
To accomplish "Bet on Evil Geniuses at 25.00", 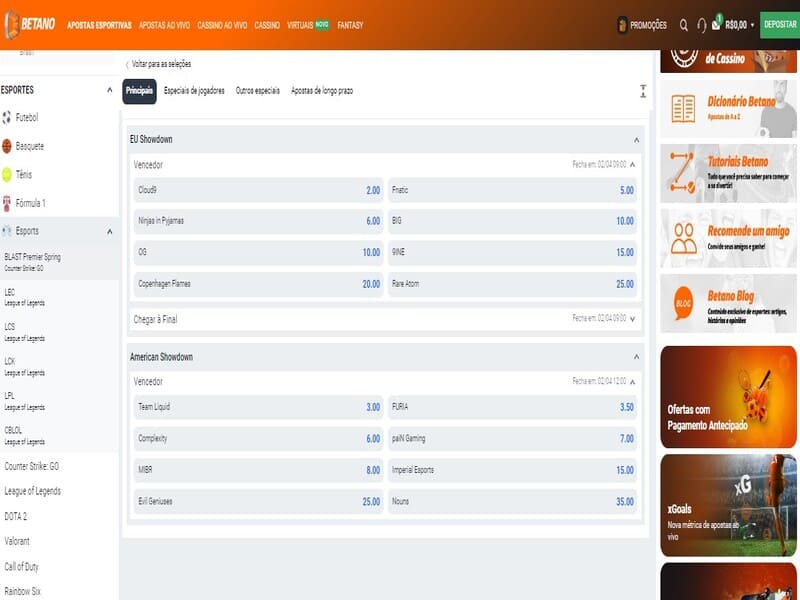I will pos(258,502).
